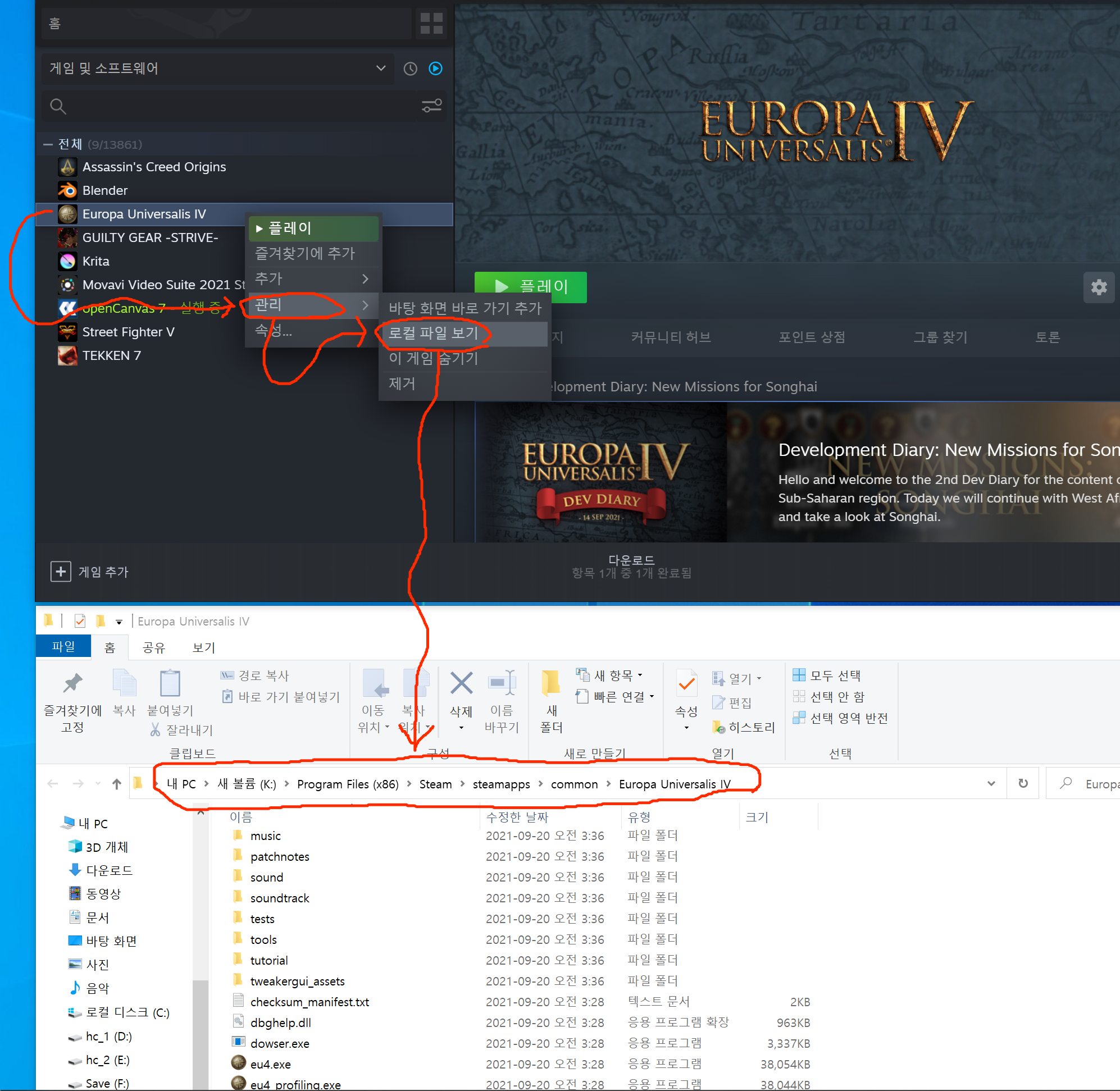Viewport: 1120px width, 1091px height.
Task: Click 경로 복사 in ribbon
Action: [255, 675]
